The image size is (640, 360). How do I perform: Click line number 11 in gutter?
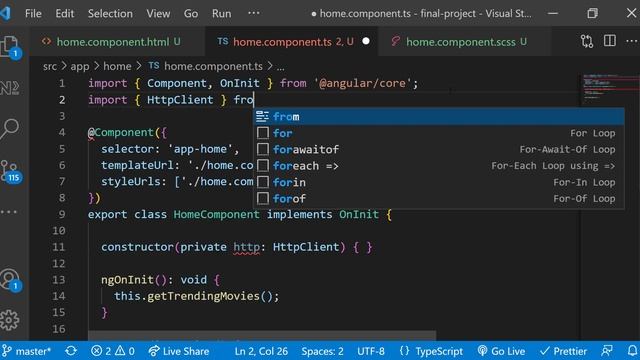coord(59,247)
